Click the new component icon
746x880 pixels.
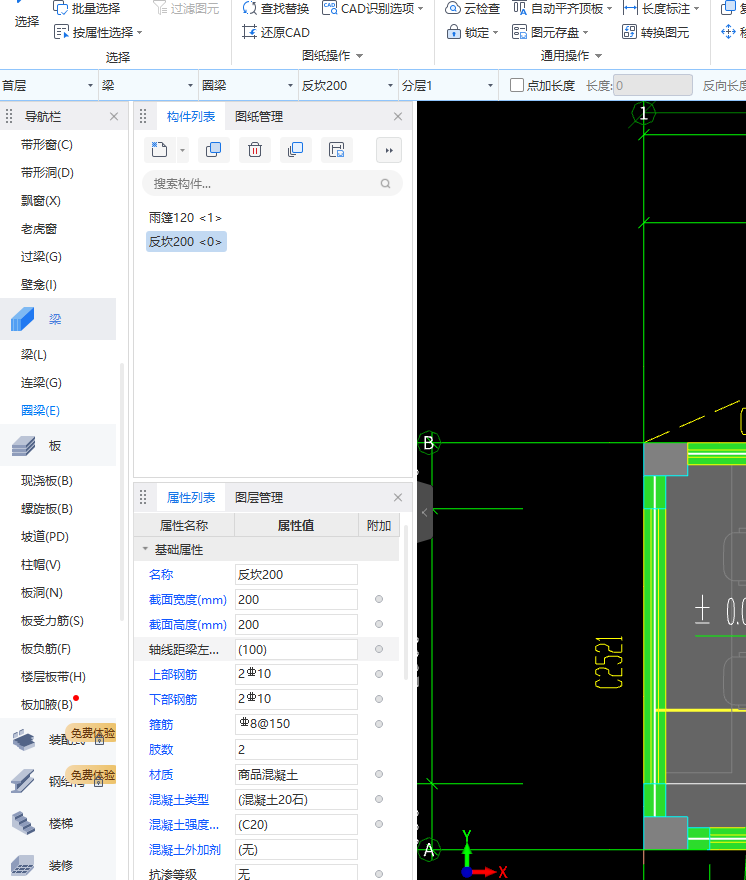(x=159, y=150)
